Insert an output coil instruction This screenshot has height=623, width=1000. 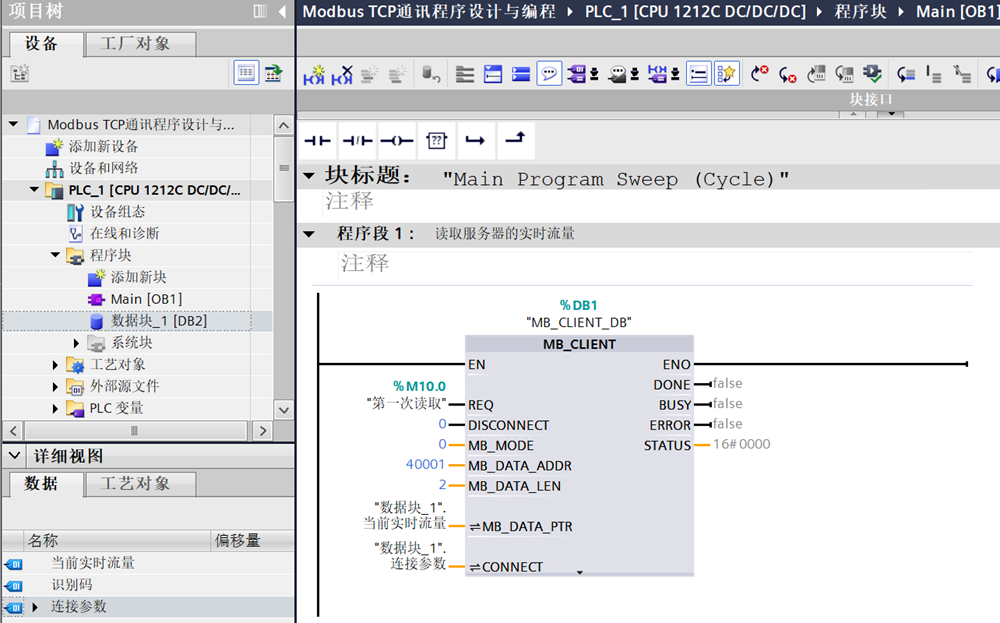pos(396,141)
